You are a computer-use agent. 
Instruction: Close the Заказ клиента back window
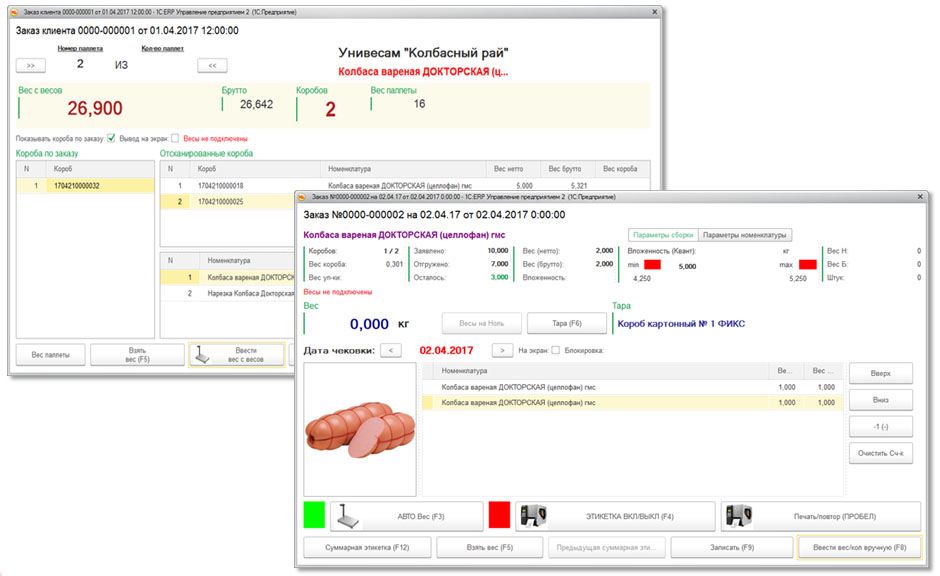(654, 12)
